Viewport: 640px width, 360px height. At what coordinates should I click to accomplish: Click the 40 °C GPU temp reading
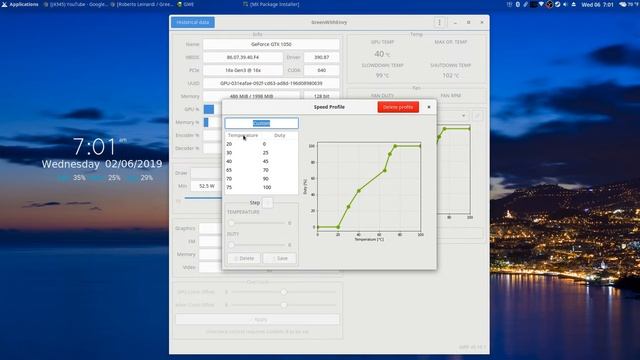[x=382, y=54]
